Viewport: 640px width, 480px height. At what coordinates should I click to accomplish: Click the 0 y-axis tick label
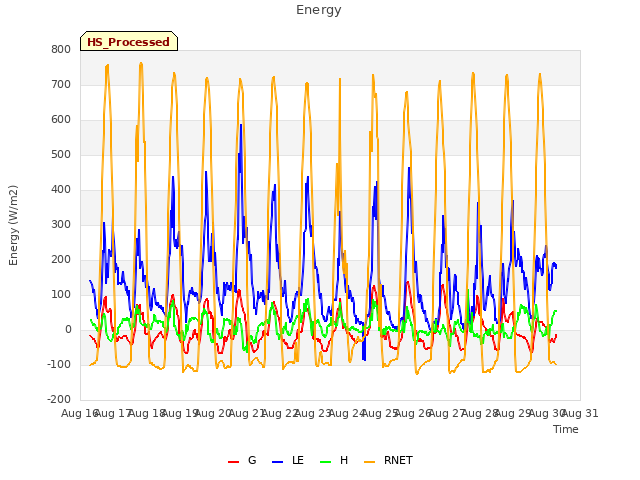click(68, 330)
